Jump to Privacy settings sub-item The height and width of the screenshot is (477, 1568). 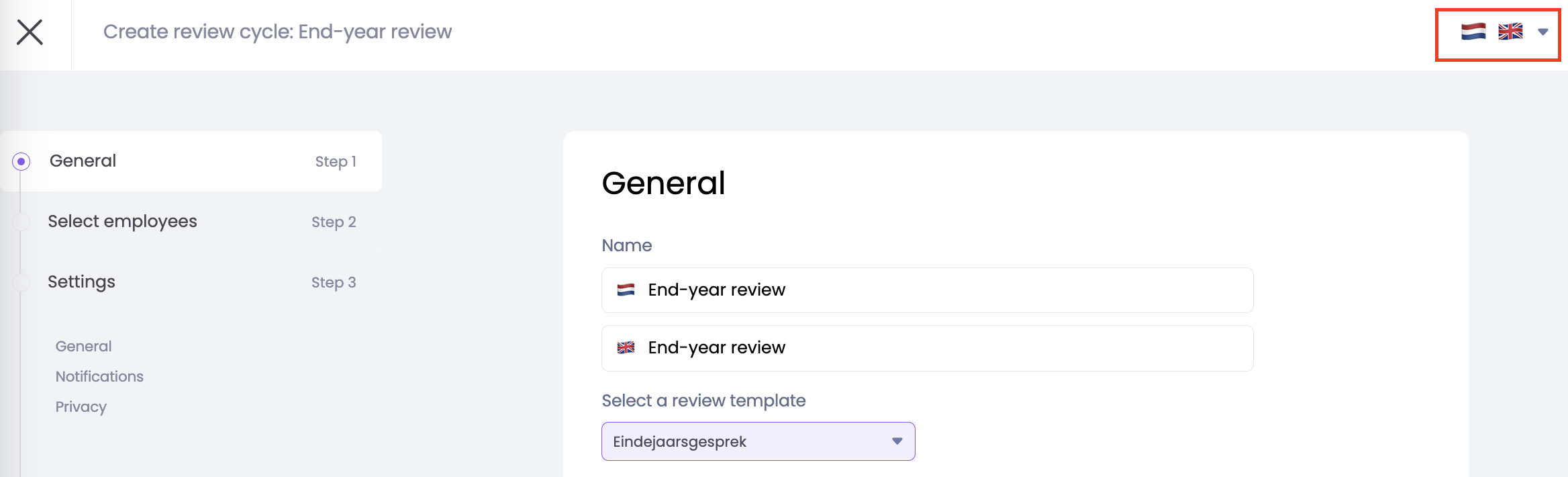coord(81,406)
